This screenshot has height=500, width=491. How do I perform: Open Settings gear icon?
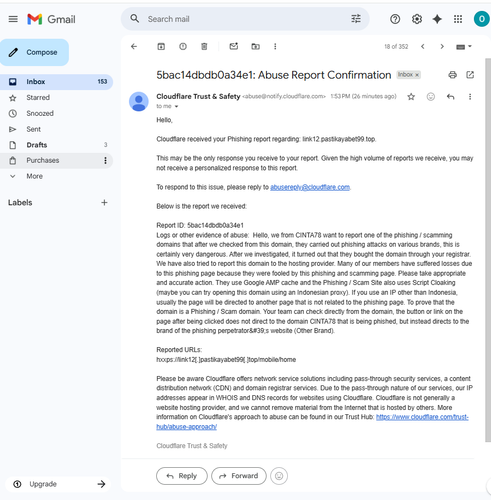coord(417,19)
